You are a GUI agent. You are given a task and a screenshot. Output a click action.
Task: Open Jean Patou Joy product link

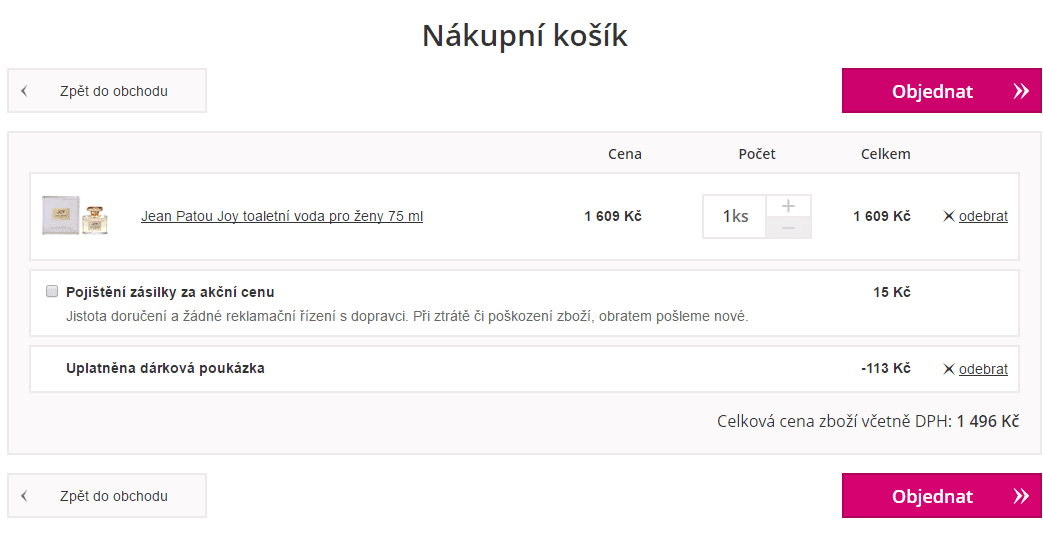(x=282, y=216)
